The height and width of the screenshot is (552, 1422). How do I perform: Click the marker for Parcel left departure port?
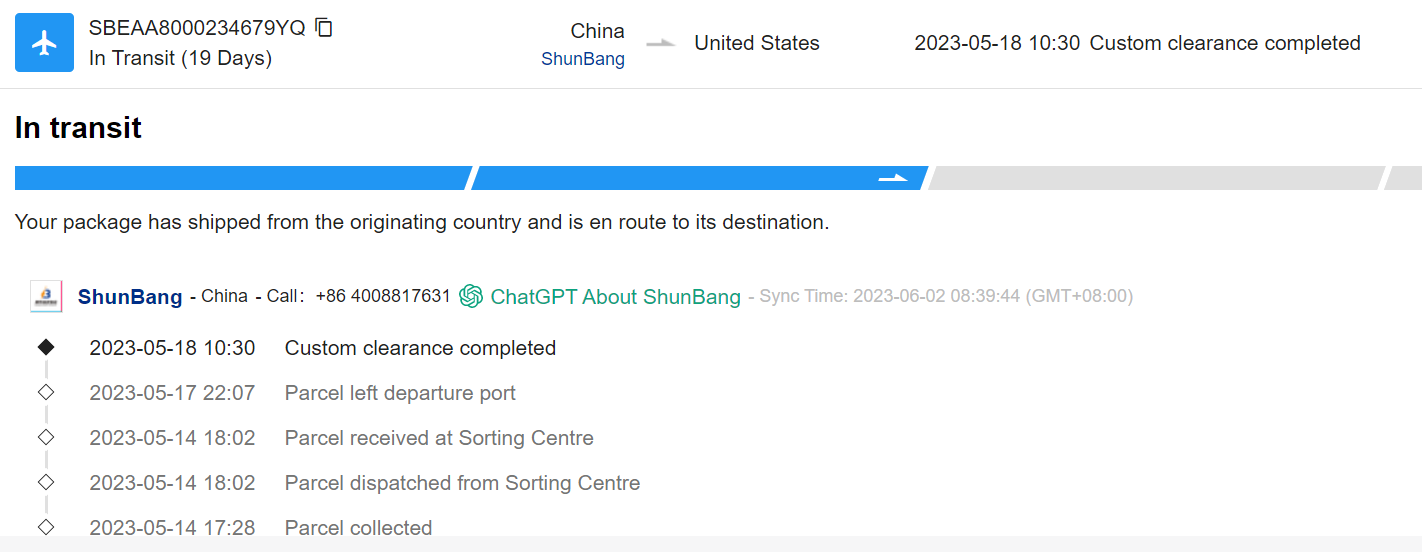tap(46, 392)
